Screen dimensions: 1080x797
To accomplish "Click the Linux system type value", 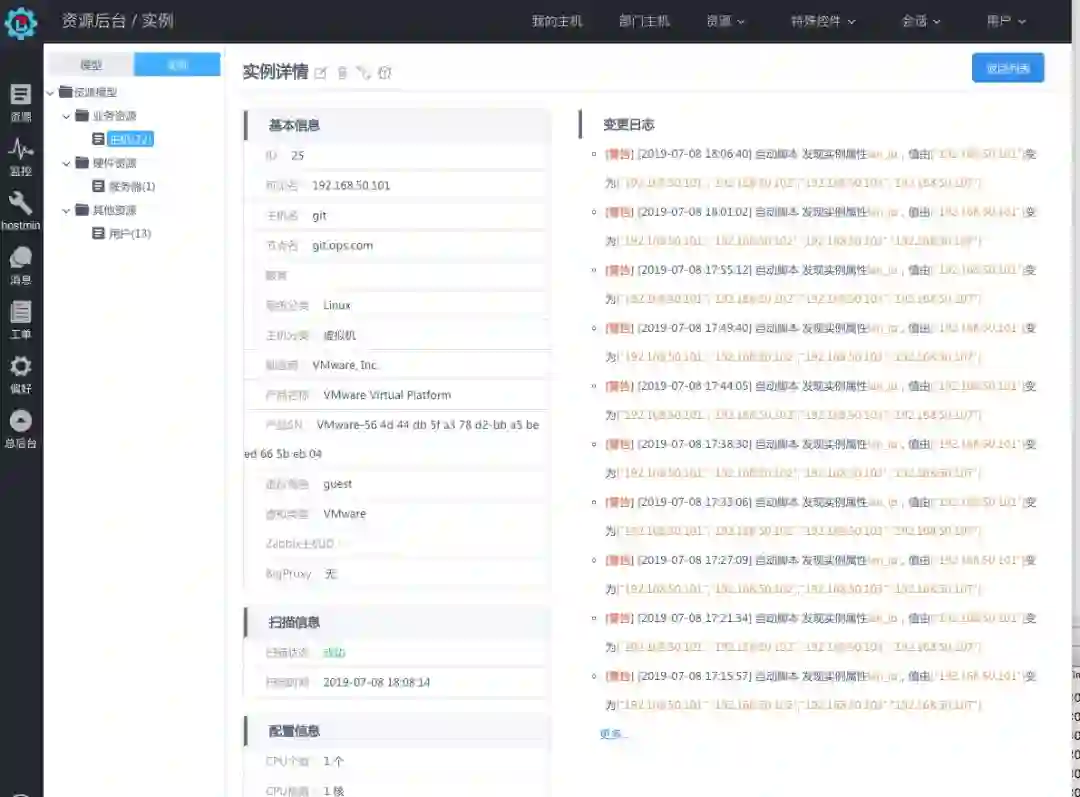I will point(337,305).
